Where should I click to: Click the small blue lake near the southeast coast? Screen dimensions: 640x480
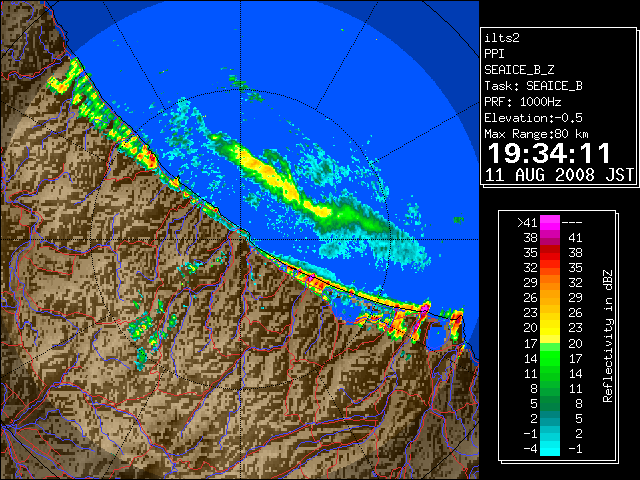435,337
